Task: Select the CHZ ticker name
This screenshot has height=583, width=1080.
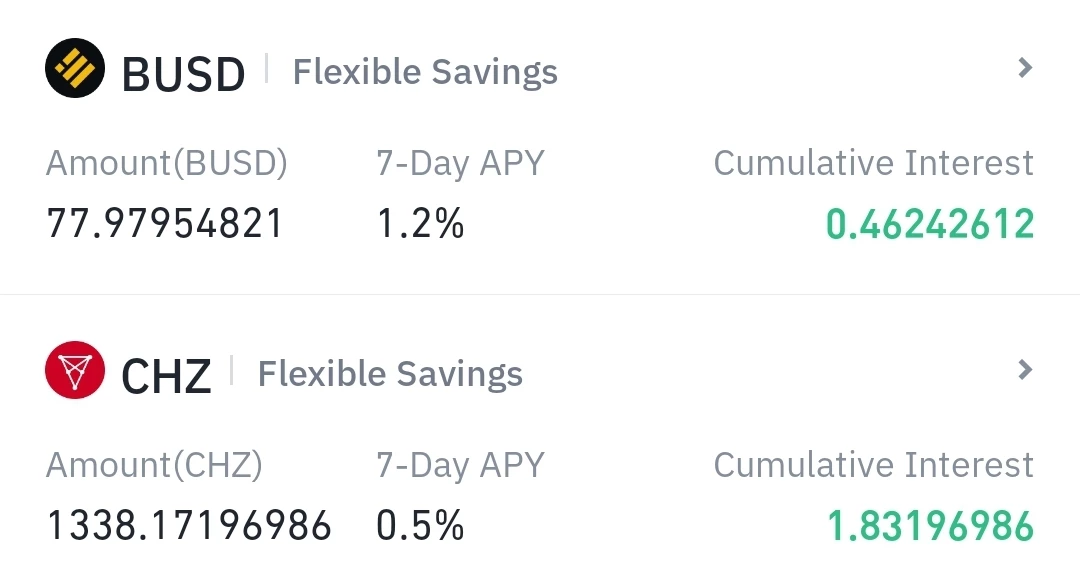Action: pos(166,376)
